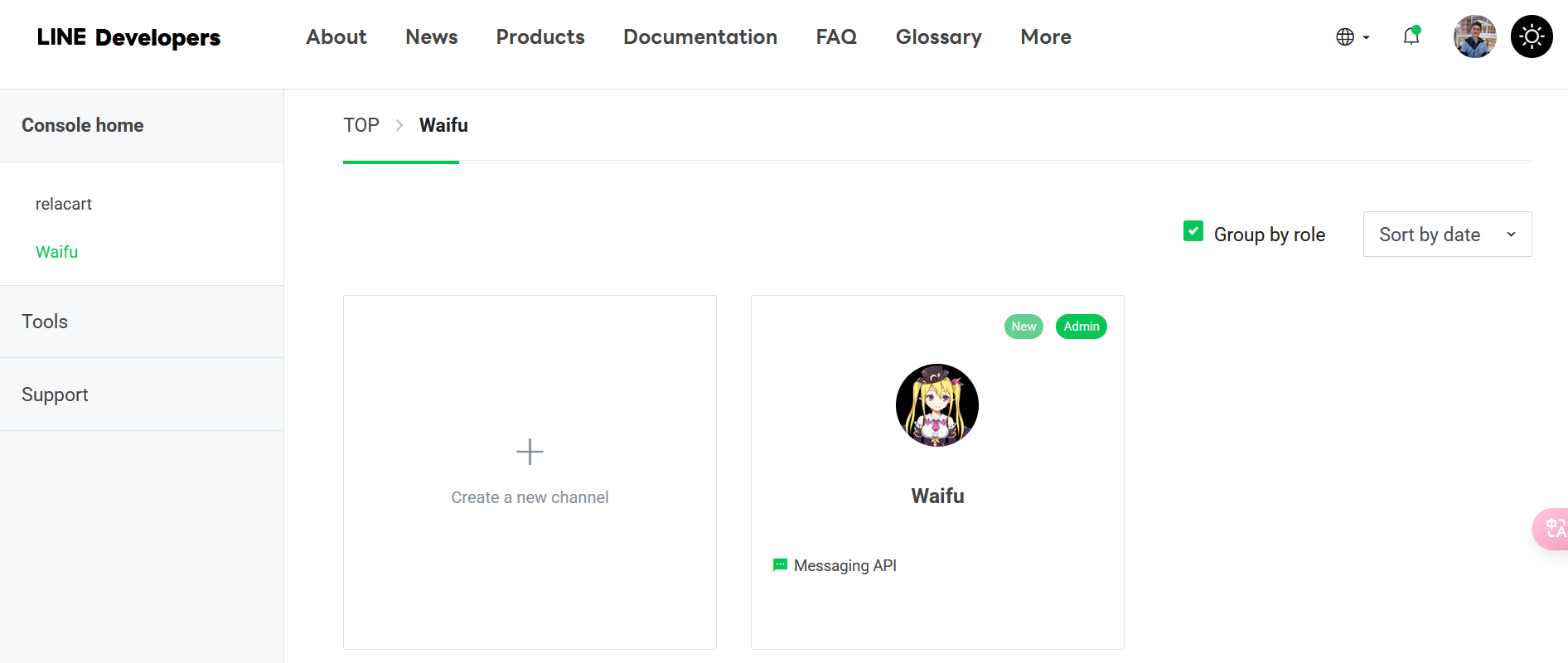Open the user profile avatar
The height and width of the screenshot is (663, 1568).
(x=1474, y=36)
